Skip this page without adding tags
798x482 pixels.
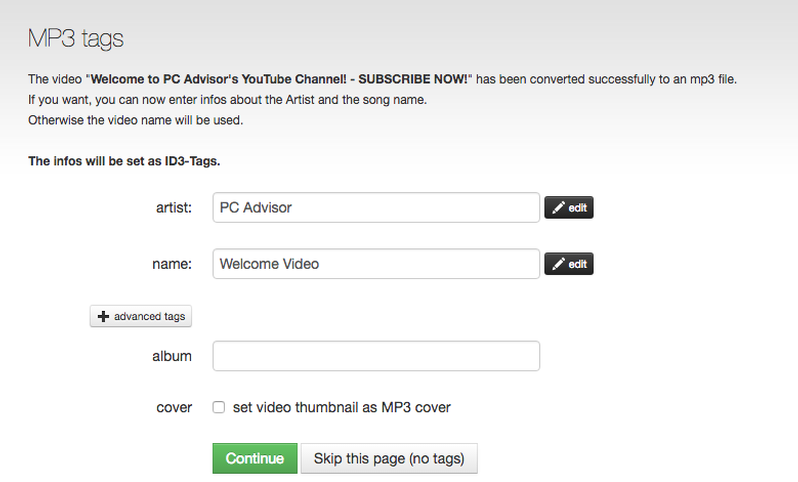(388, 458)
